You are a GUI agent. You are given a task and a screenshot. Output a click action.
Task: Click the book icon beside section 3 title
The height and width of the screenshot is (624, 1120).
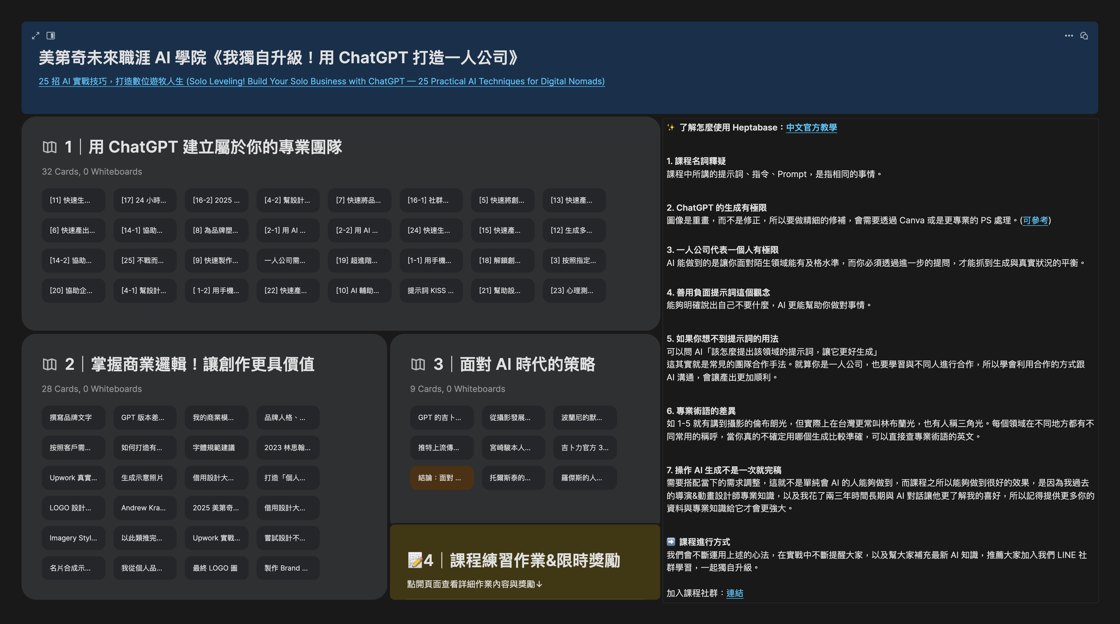[x=418, y=364]
